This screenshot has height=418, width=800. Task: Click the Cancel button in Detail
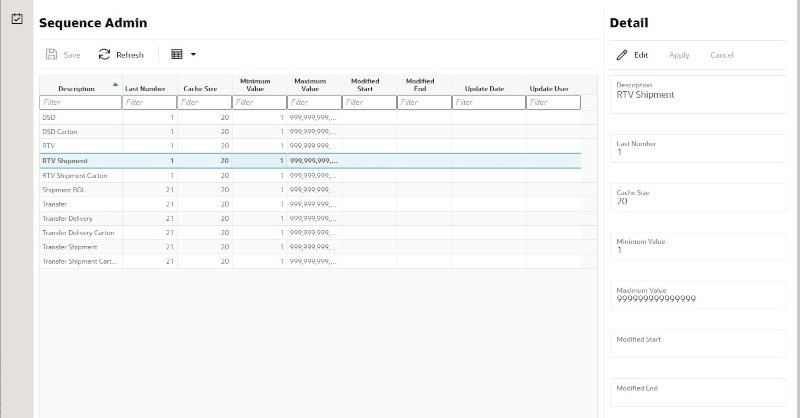[721, 55]
